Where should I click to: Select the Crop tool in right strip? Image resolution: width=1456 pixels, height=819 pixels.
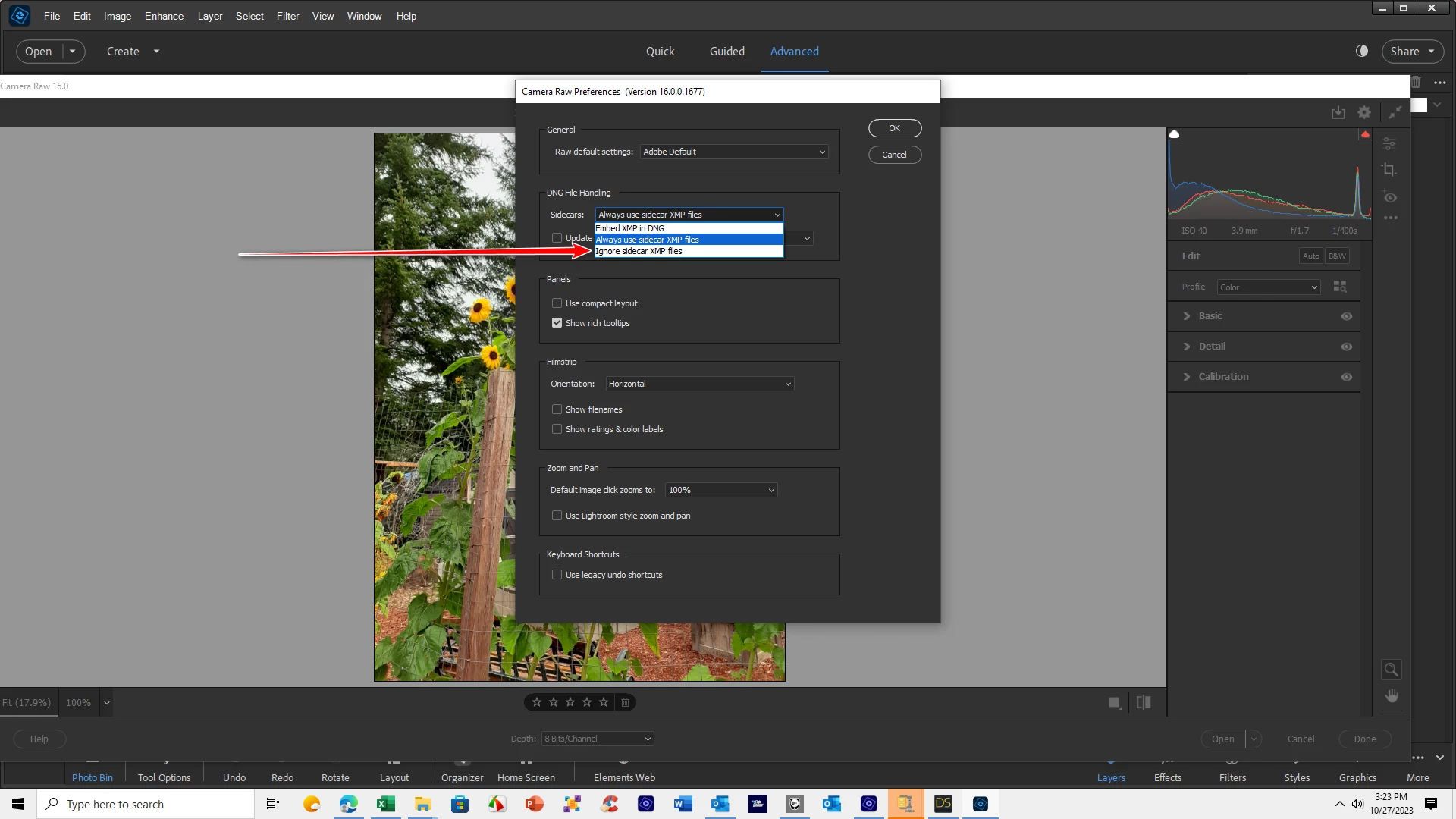[x=1389, y=170]
